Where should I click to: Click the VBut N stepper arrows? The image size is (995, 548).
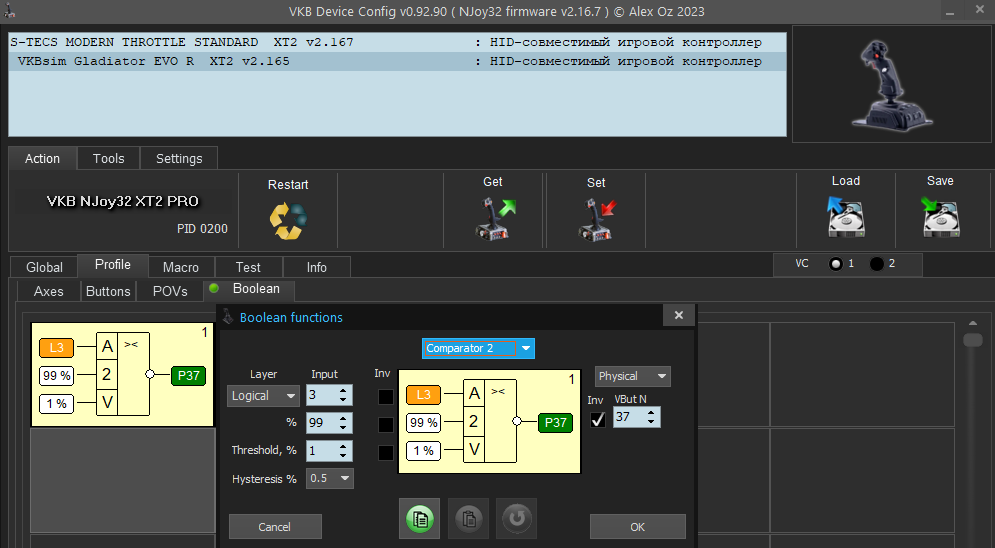click(651, 417)
